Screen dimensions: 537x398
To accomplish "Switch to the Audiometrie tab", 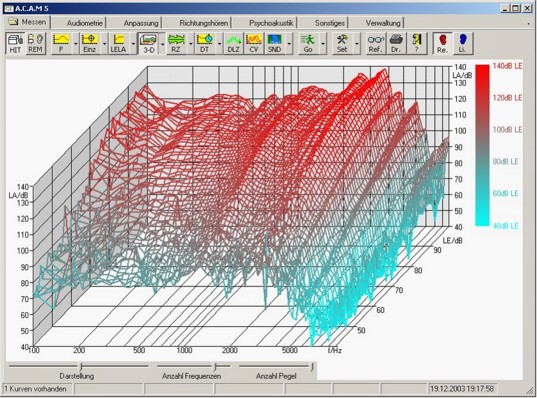I will tap(85, 23).
